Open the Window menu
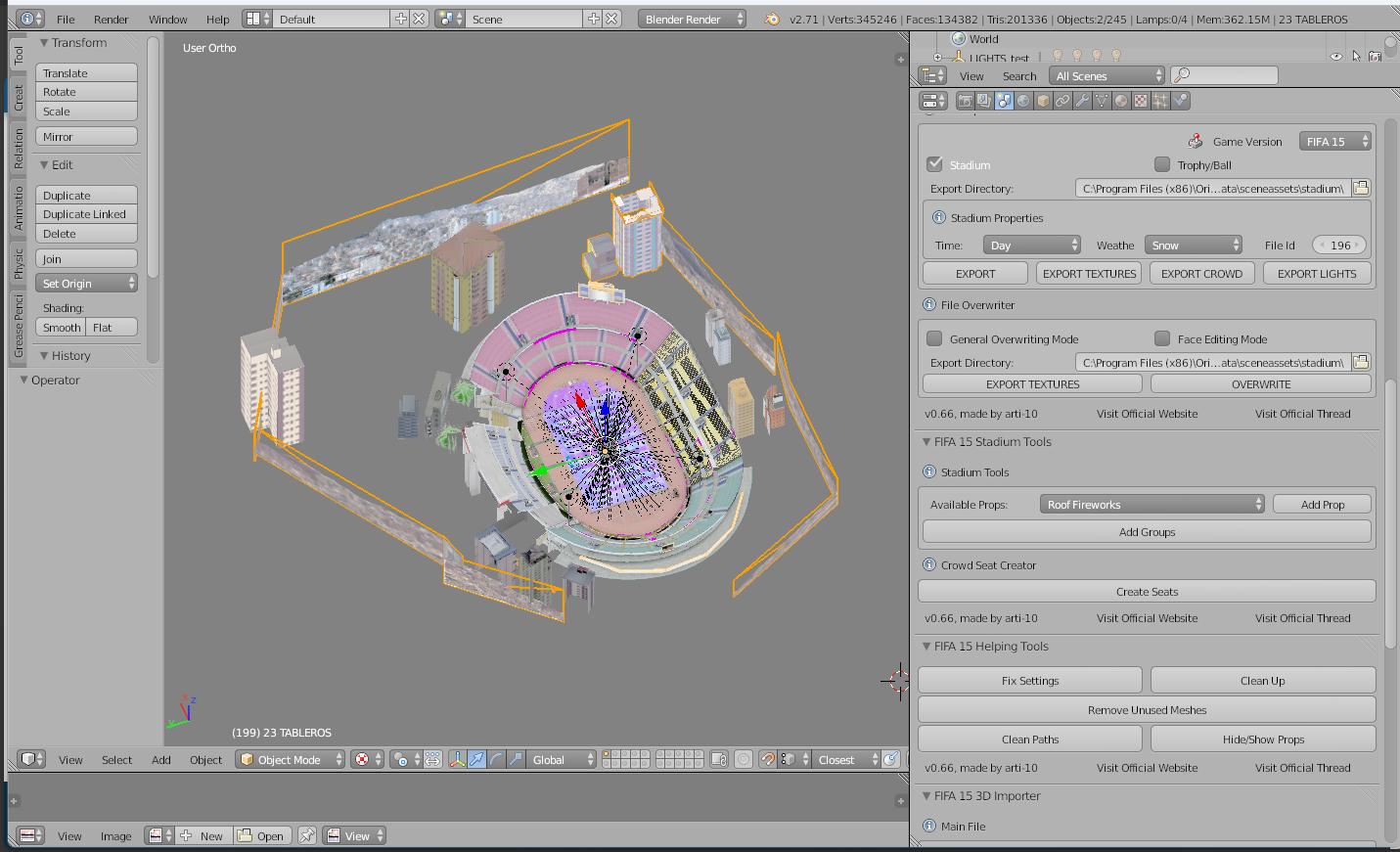The width and height of the screenshot is (1400, 852). click(167, 19)
